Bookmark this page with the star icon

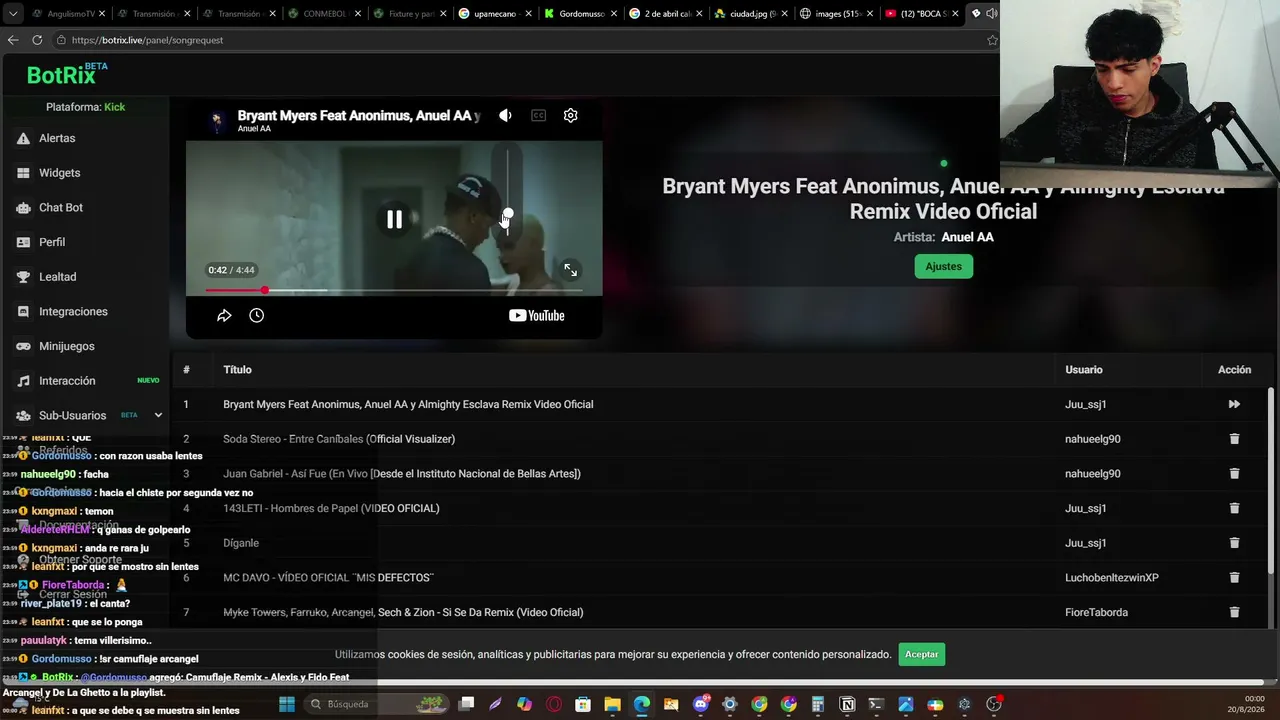point(992,40)
